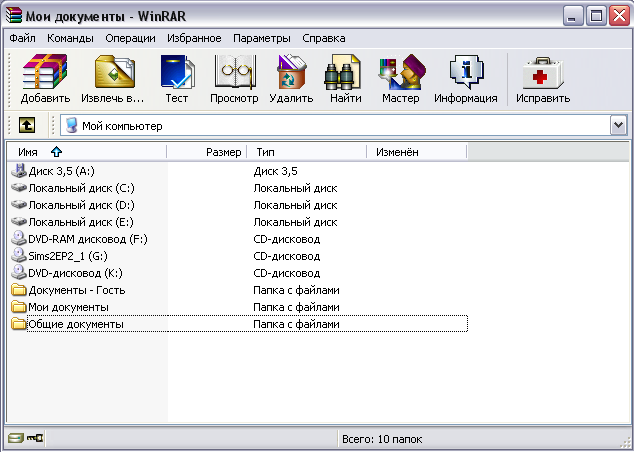
Task: Show Информация (Information) about archive
Action: (x=465, y=80)
